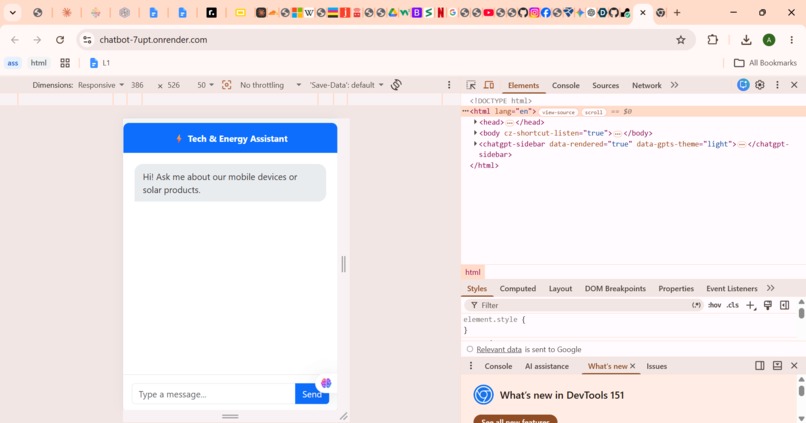Open the No throttling dropdown
Screen dimensions: 806x423
click(270, 85)
